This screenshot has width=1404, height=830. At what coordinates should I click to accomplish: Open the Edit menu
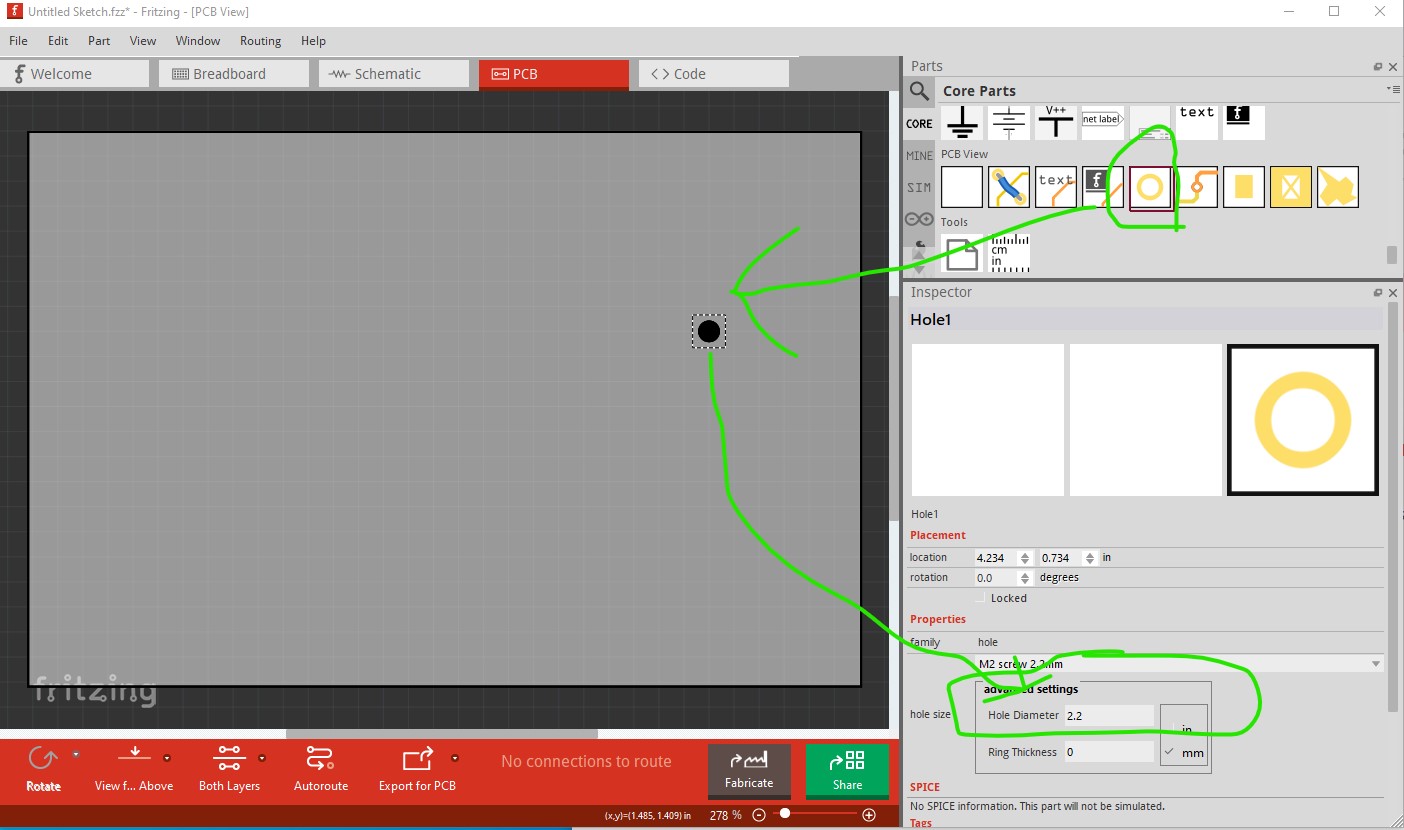click(x=58, y=41)
